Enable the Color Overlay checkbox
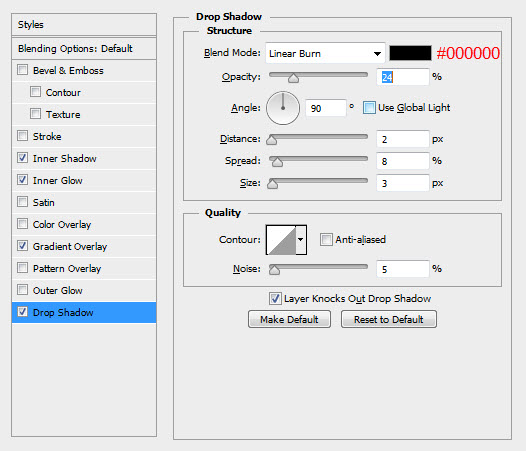This screenshot has height=451, width=526. tap(22, 223)
